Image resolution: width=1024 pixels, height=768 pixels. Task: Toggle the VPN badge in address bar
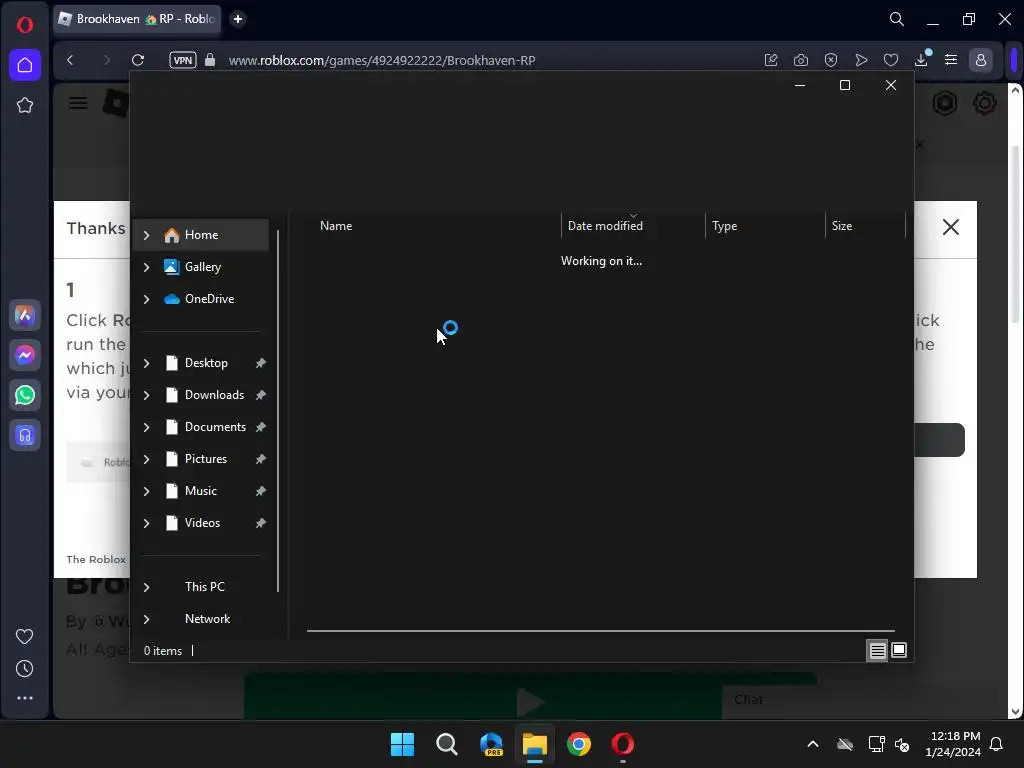point(183,60)
